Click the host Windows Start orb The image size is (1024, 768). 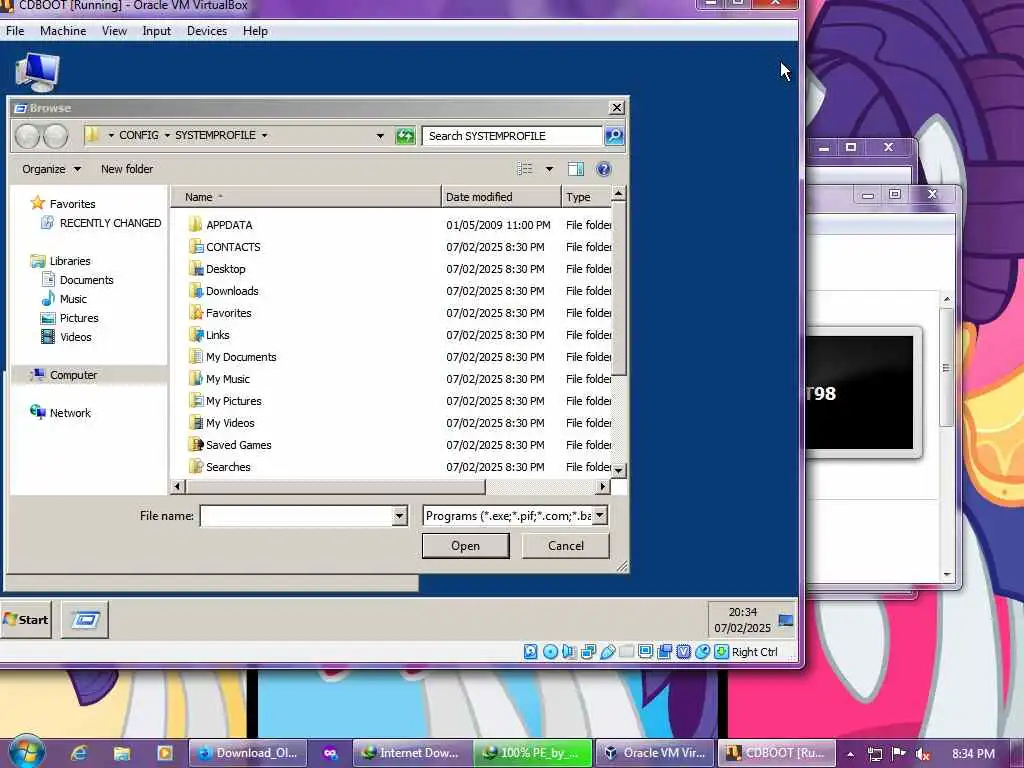tap(26, 752)
